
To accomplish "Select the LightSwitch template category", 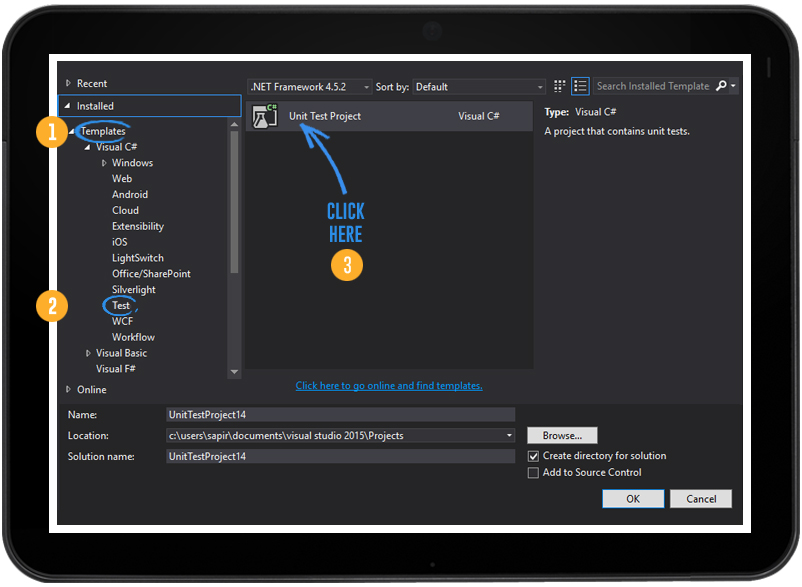I will tap(138, 258).
